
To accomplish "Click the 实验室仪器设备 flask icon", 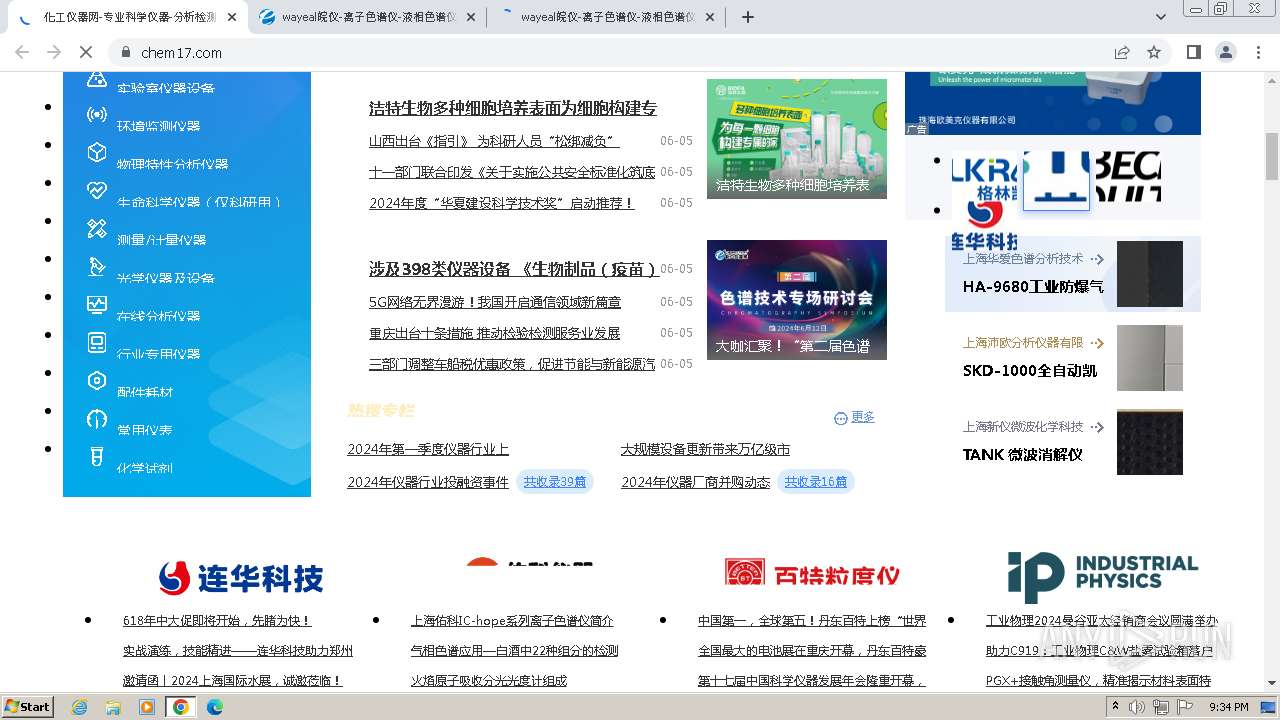I will pyautogui.click(x=96, y=80).
